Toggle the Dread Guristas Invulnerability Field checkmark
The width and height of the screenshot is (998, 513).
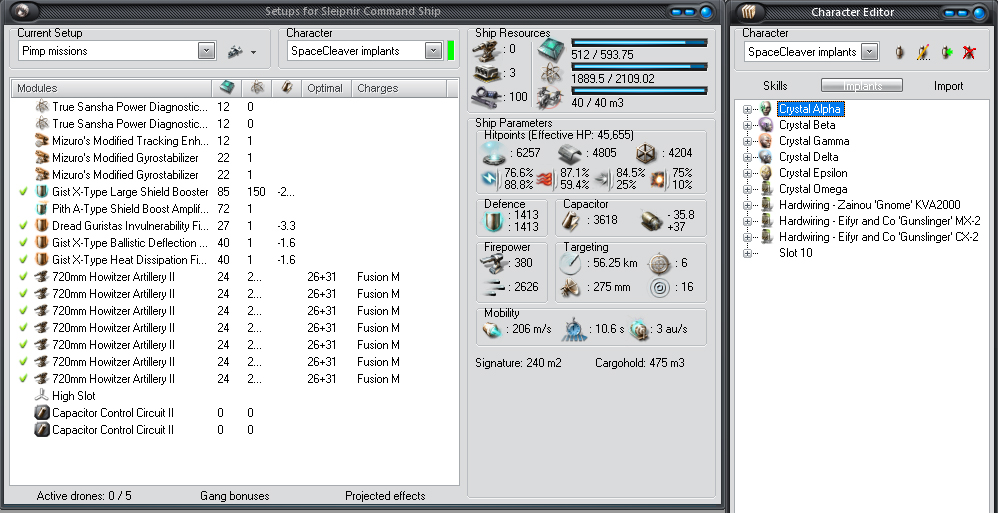(24, 225)
